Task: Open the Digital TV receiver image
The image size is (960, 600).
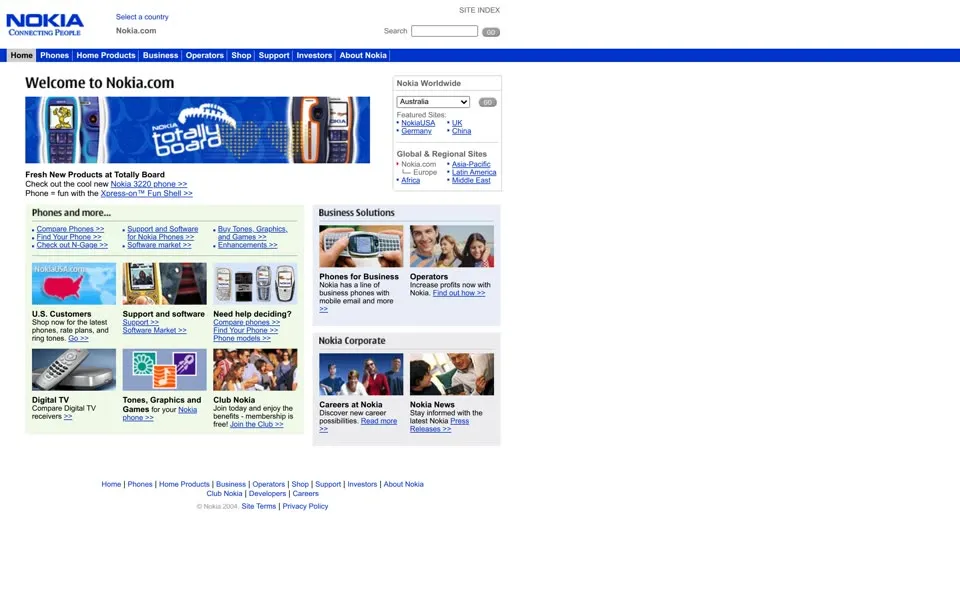Action: (73, 370)
